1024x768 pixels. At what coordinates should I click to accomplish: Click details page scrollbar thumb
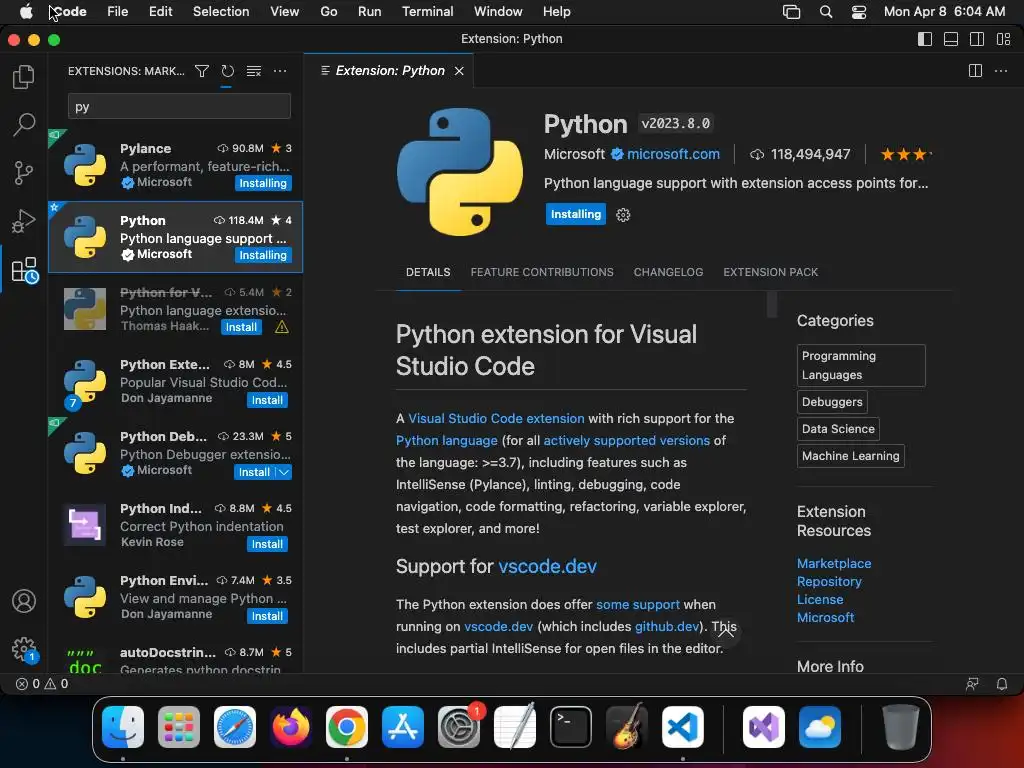click(772, 304)
